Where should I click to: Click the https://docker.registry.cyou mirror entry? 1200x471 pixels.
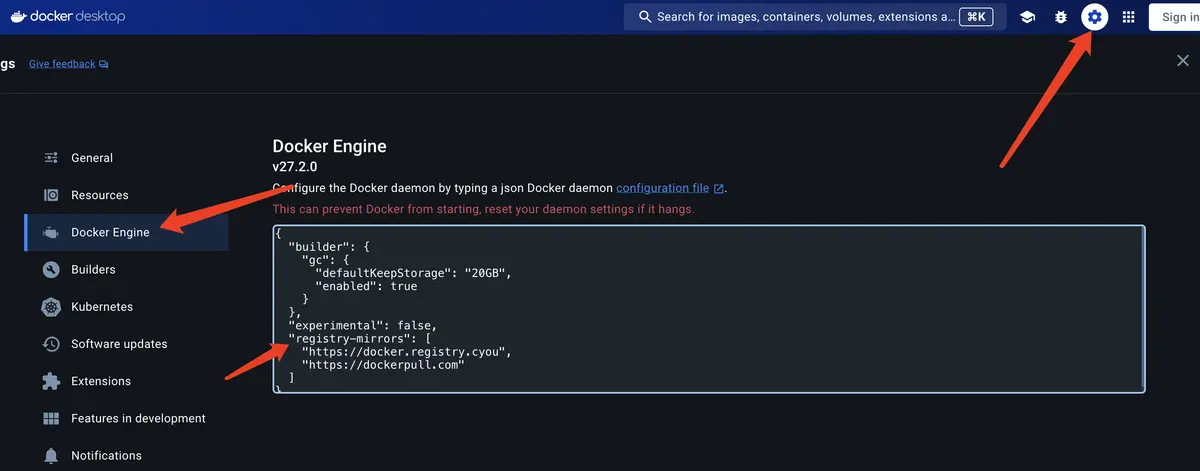coord(407,352)
